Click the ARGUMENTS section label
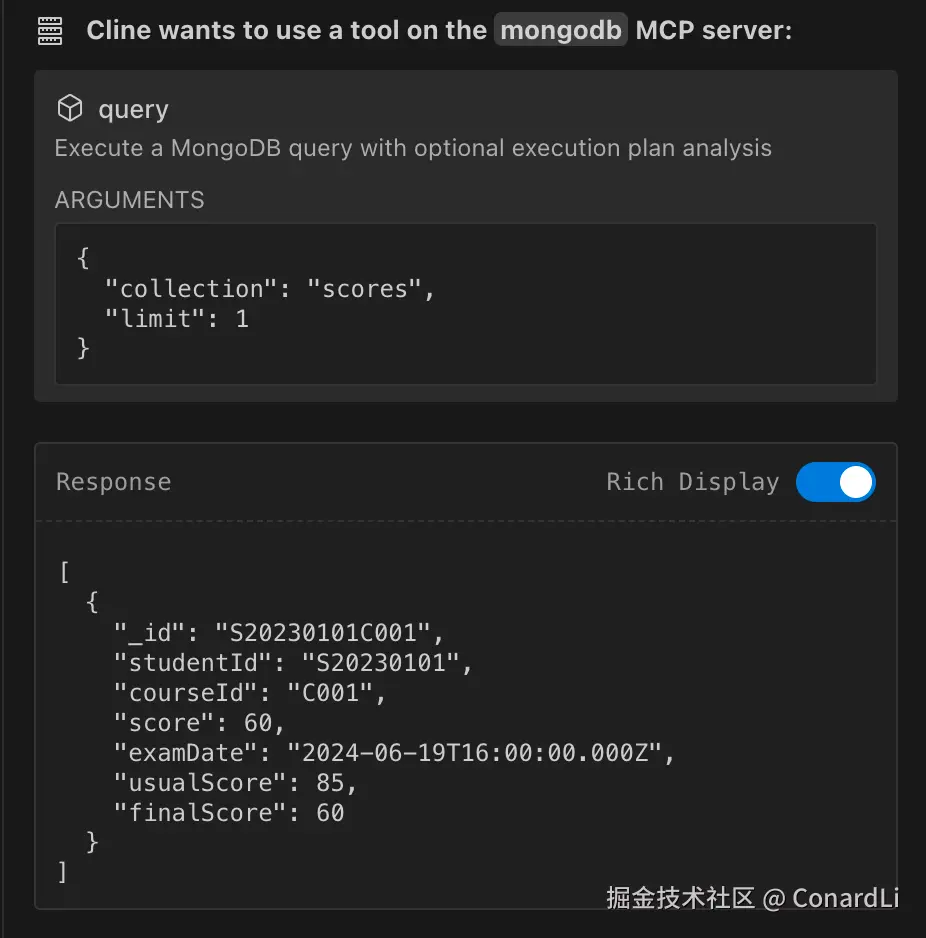The image size is (926, 938). pos(129,200)
